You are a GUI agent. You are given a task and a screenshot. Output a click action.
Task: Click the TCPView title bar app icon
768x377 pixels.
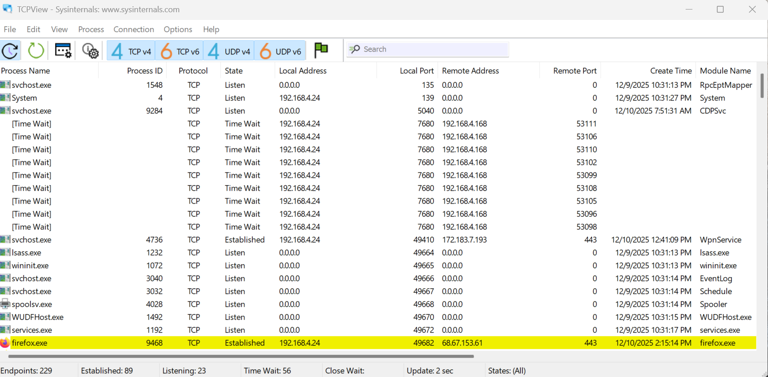[7, 9]
